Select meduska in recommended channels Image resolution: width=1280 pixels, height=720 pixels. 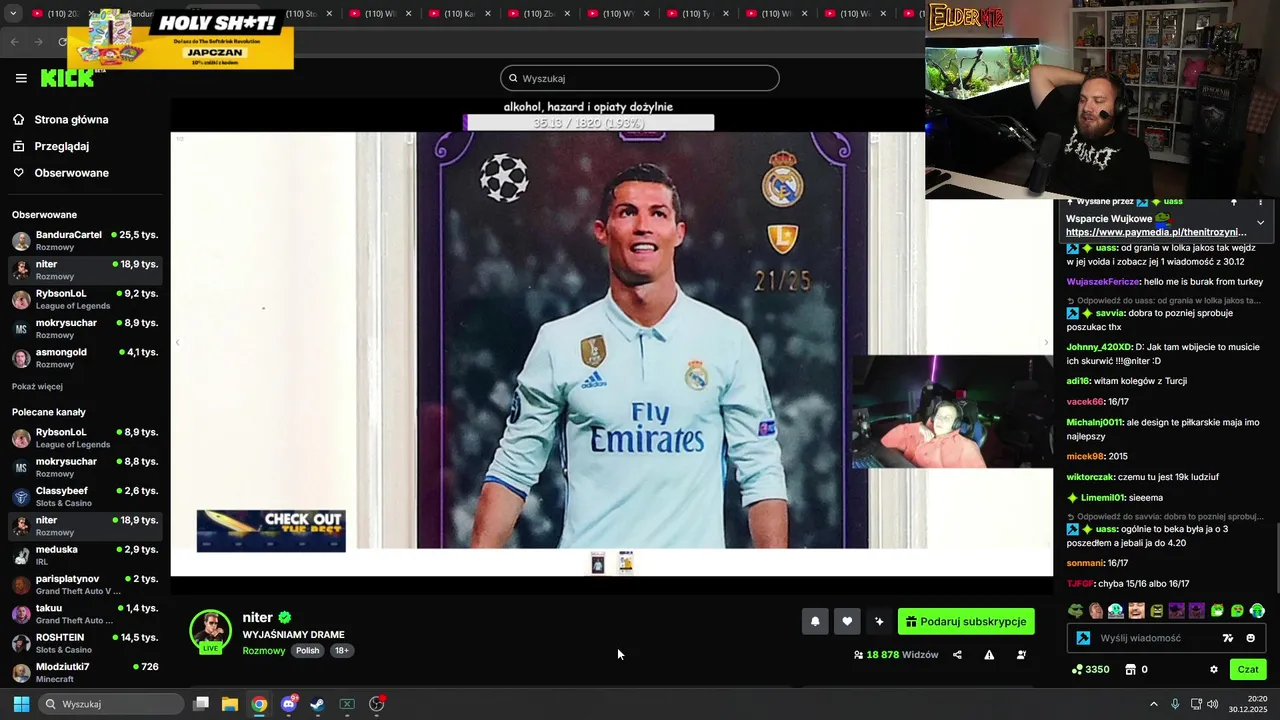[85, 555]
